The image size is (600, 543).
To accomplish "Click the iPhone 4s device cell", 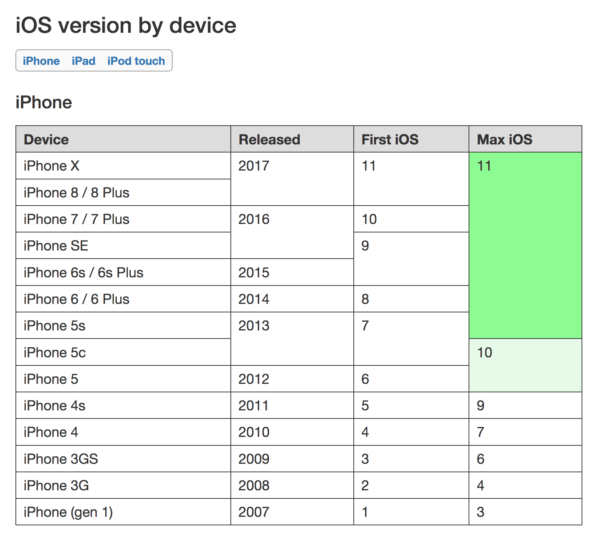I will pos(55,405).
